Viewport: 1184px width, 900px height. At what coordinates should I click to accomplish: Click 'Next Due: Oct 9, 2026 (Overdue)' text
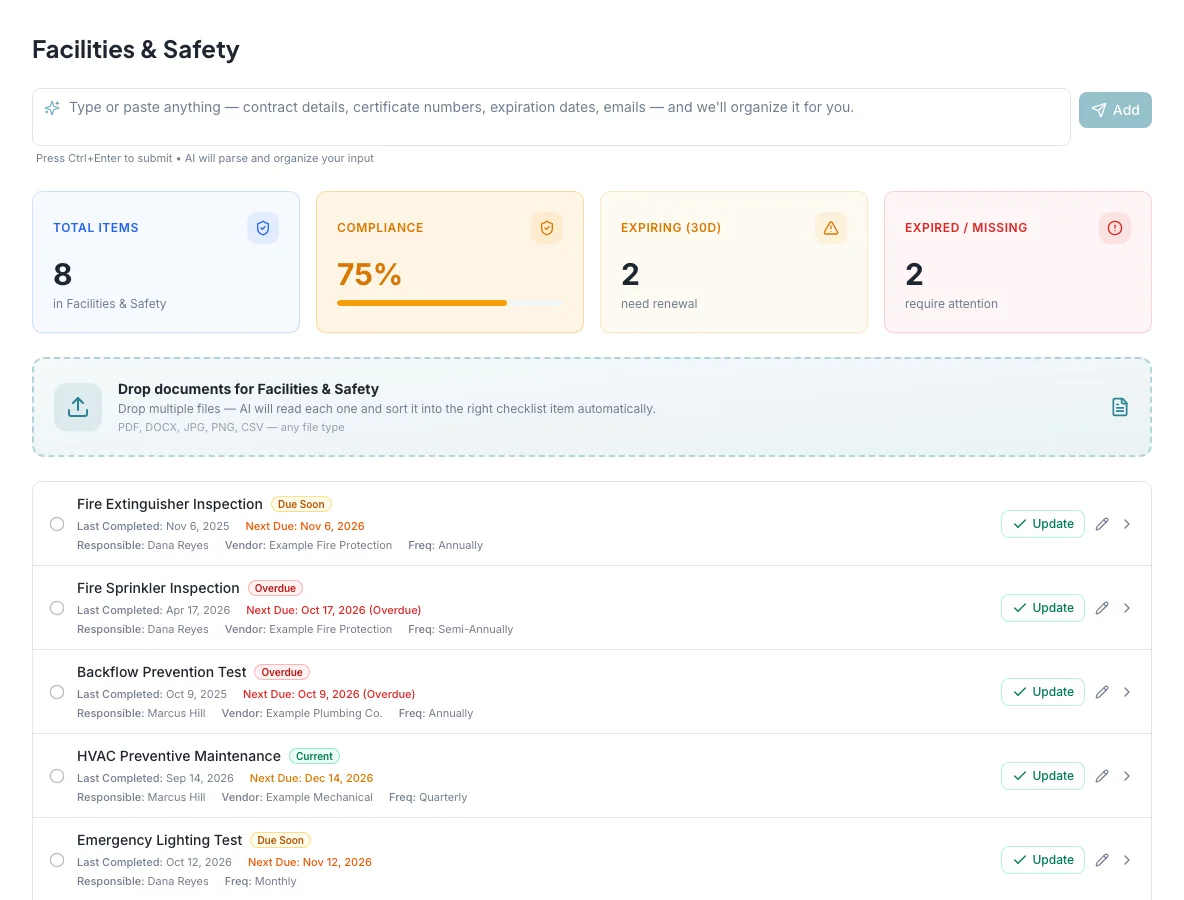coord(329,694)
